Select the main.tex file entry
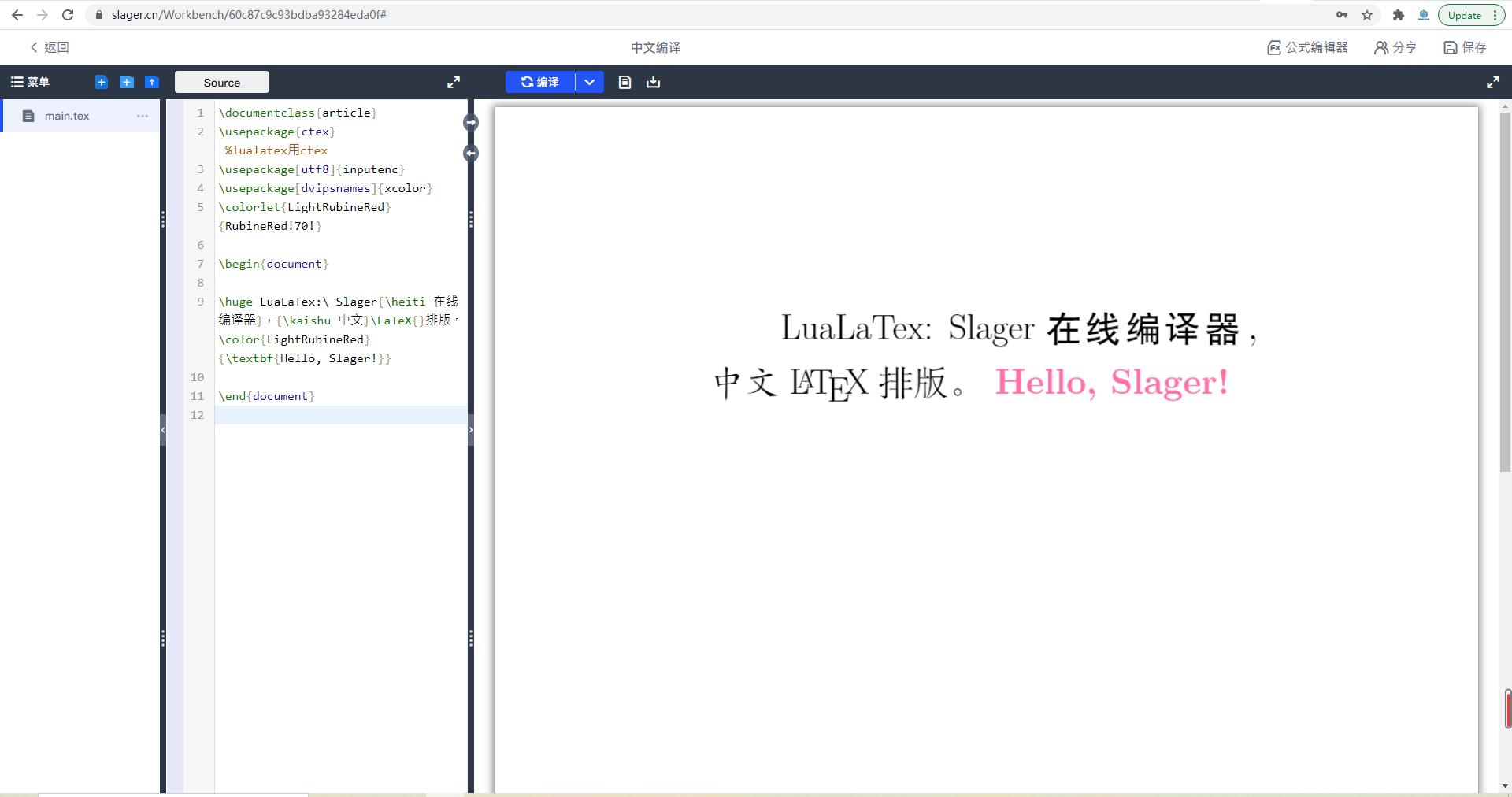 pos(67,116)
